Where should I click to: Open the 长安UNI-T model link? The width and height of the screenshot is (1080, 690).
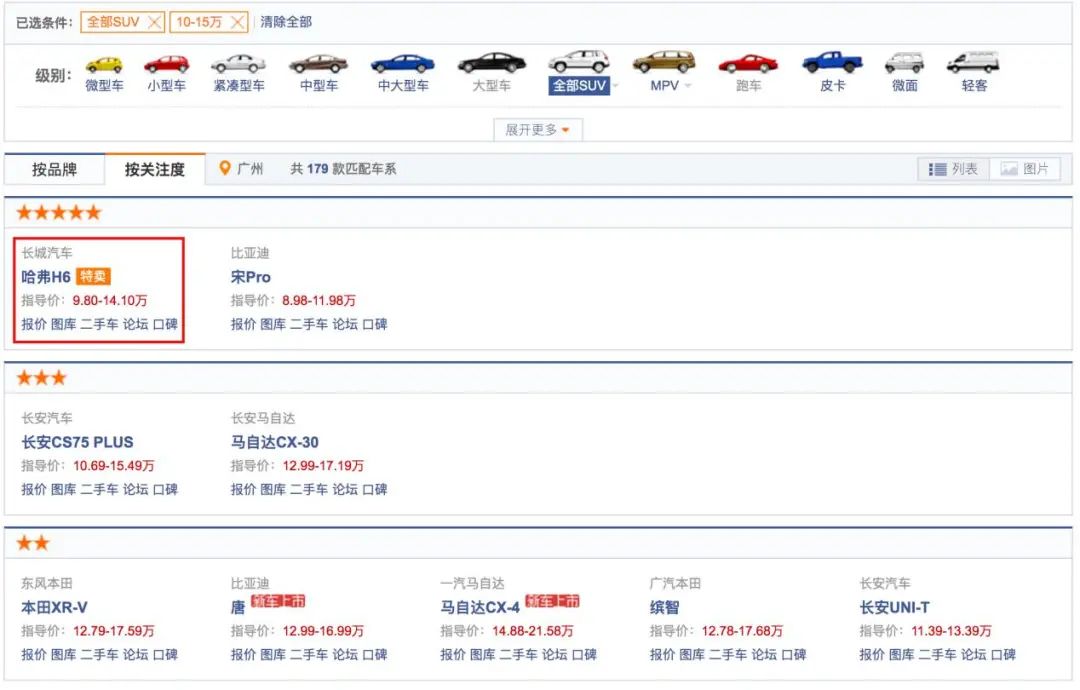894,607
